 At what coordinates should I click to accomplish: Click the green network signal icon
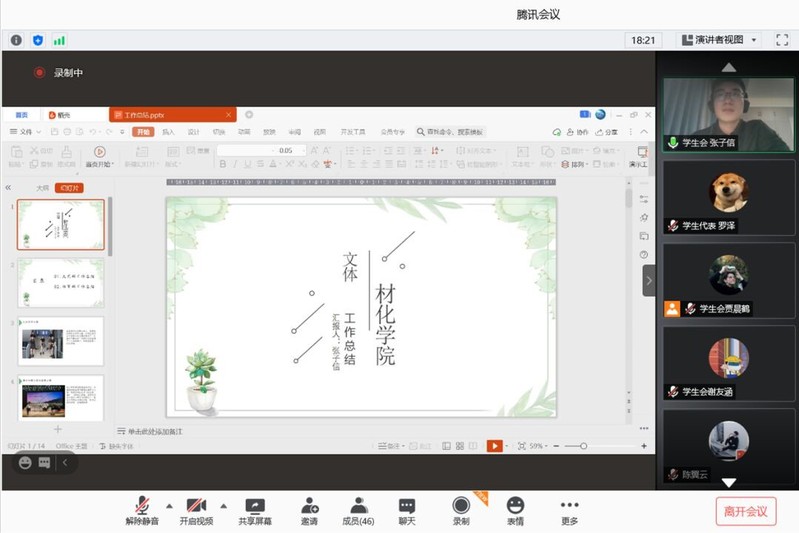(59, 40)
